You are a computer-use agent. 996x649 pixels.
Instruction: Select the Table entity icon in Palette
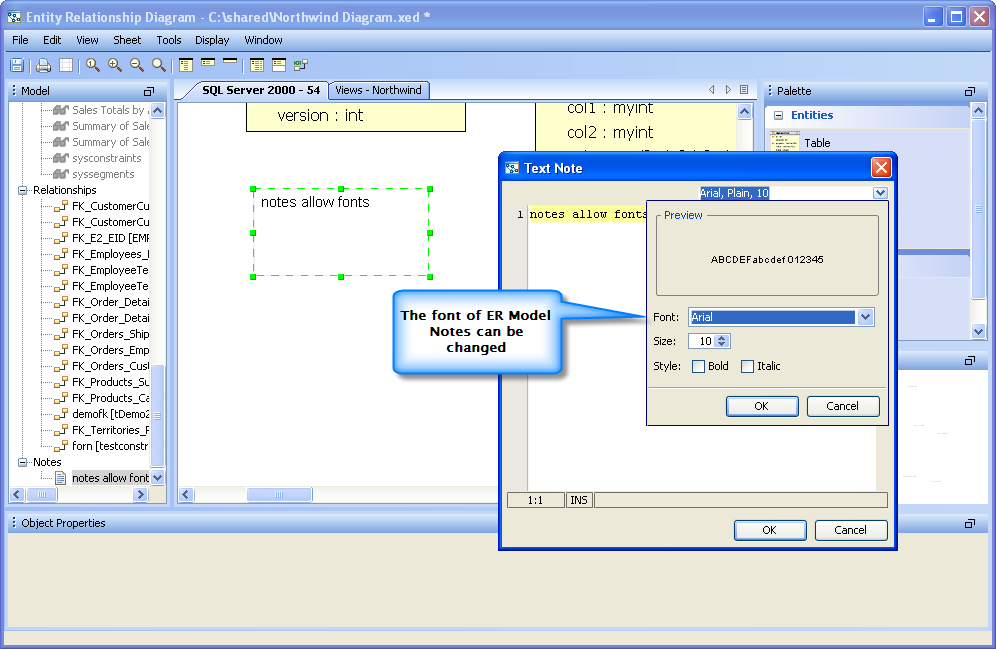point(784,141)
